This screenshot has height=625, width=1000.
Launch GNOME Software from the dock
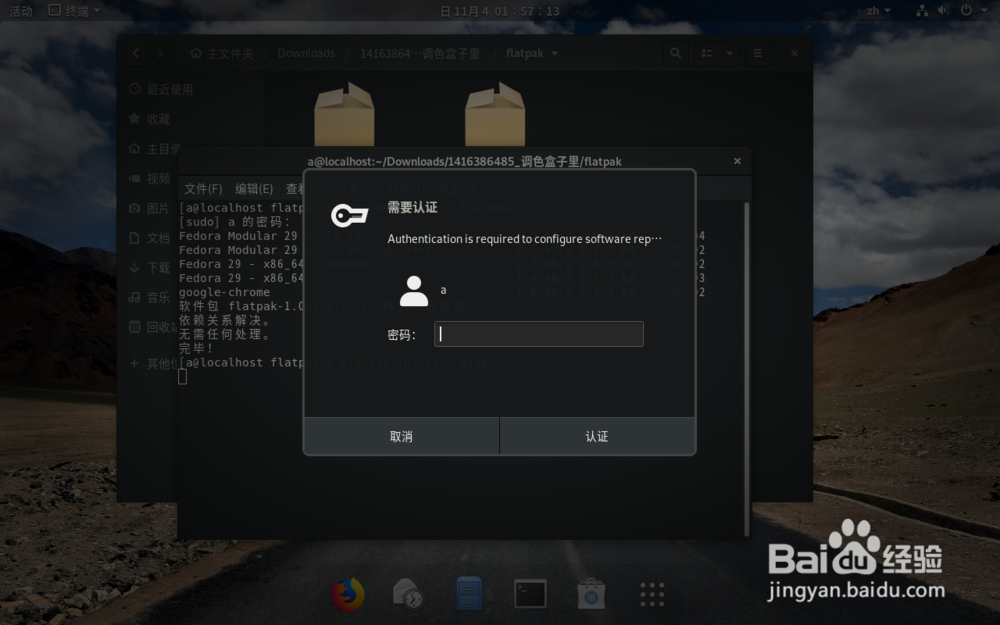click(x=590, y=592)
